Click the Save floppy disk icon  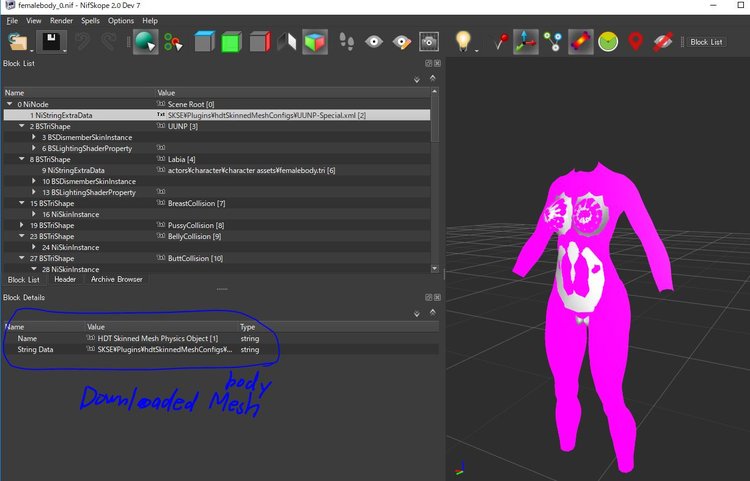coord(51,42)
